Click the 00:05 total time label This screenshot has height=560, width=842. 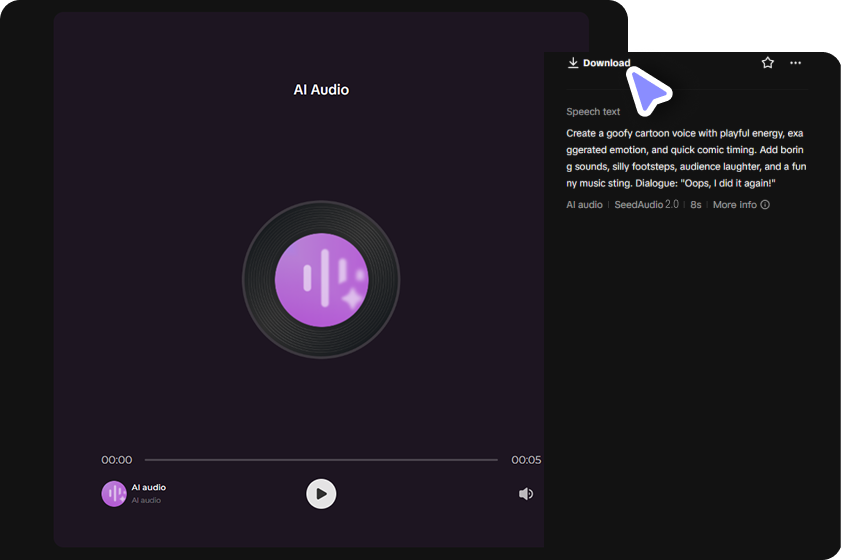point(526,460)
